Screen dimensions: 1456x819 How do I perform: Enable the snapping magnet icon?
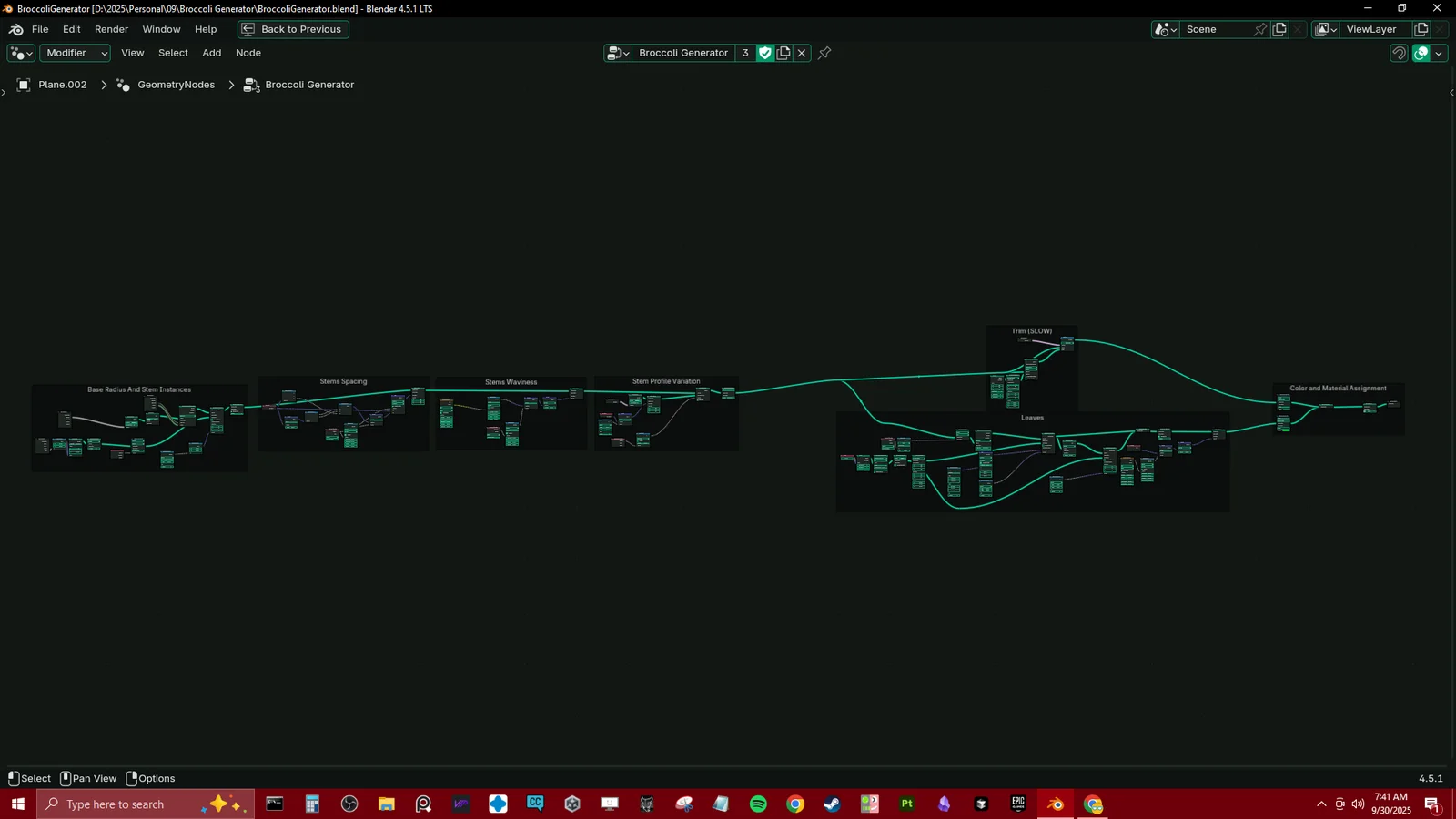point(1399,53)
